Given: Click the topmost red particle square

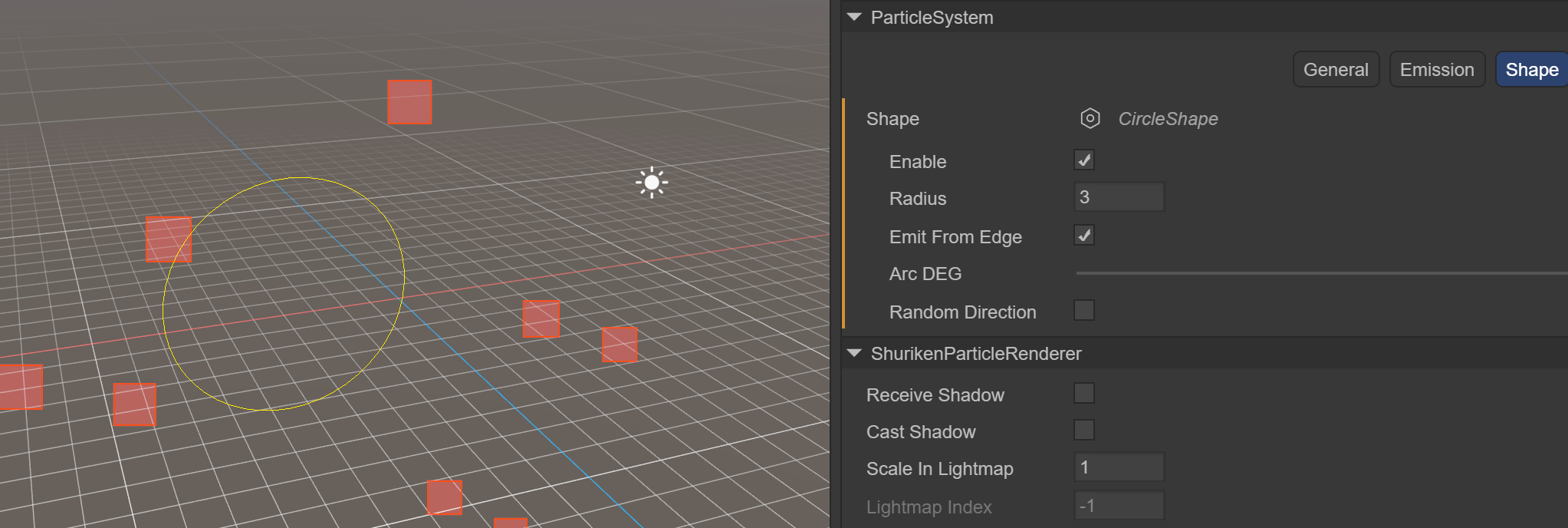Looking at the screenshot, I should (x=409, y=102).
